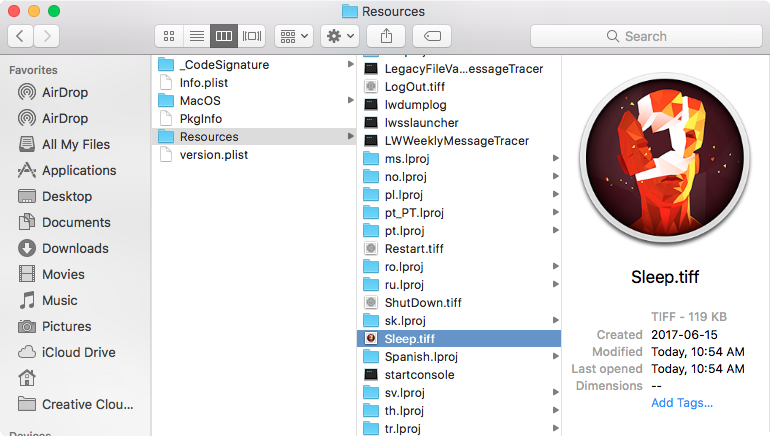Screen dimensions: 770x436
Task: Select the pt_PT.lproj folder
Action: (x=459, y=213)
